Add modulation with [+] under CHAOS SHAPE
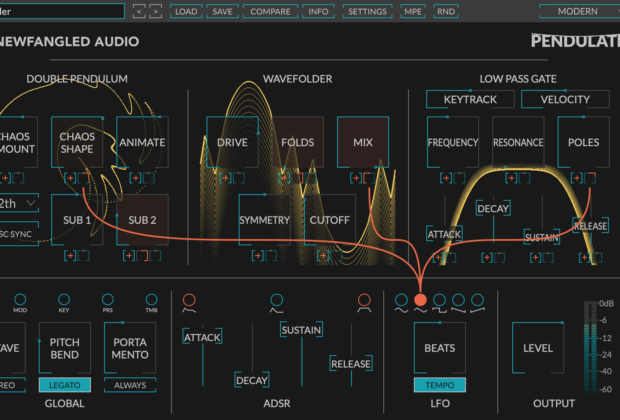Viewport: 620px width, 420px height. [70, 178]
